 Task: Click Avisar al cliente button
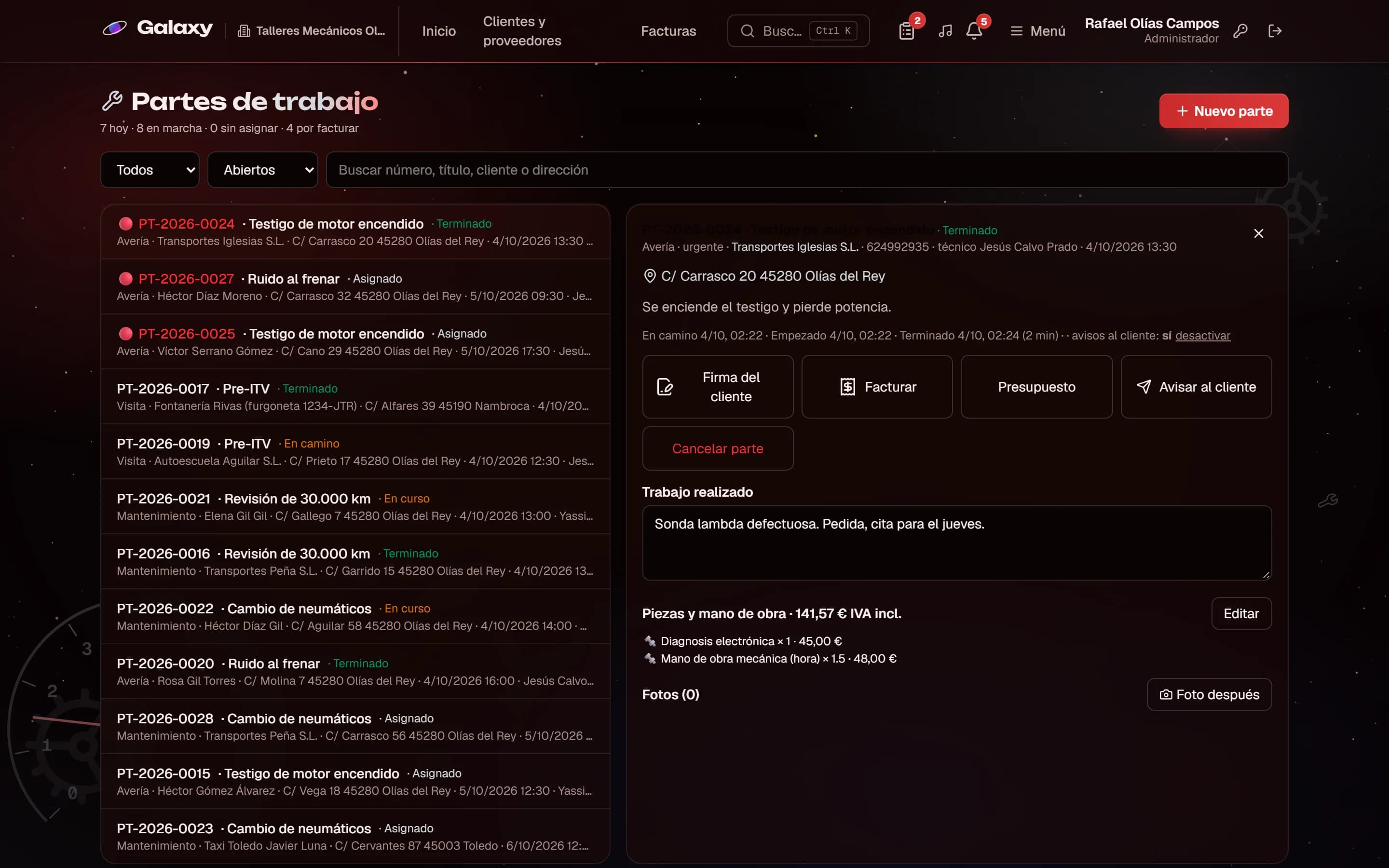(x=1196, y=387)
